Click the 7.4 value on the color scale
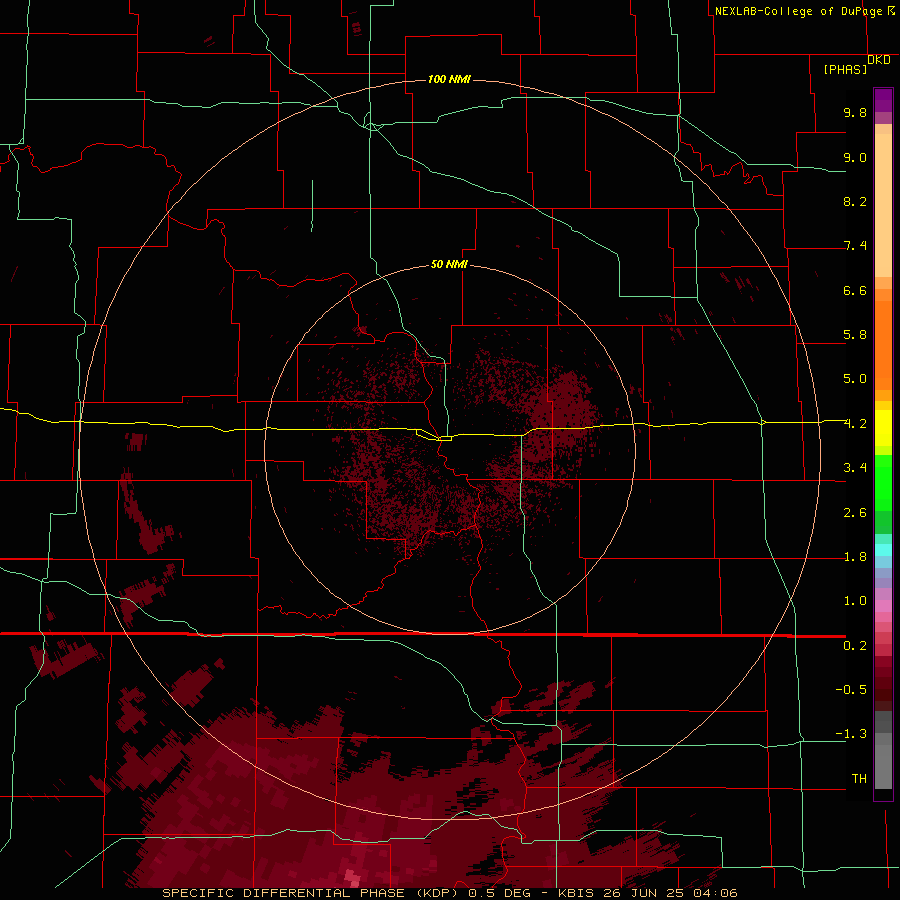Viewport: 900px width, 900px height. click(855, 246)
